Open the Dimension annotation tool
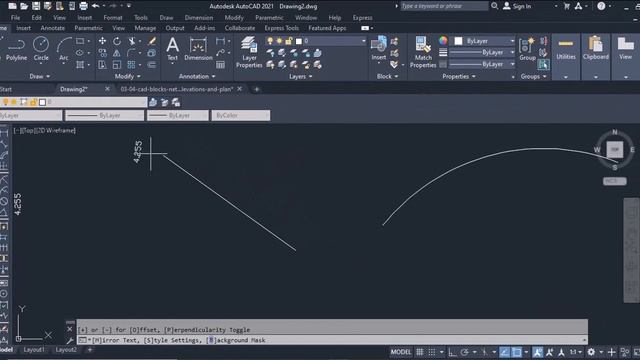Screen dimensions: 640x360 (x=198, y=49)
